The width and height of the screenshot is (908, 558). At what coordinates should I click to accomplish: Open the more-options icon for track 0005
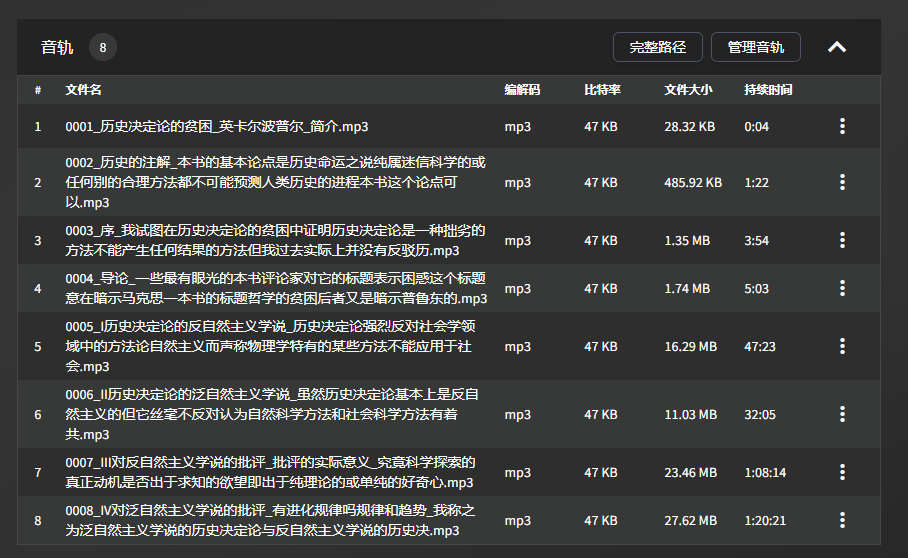(x=842, y=346)
